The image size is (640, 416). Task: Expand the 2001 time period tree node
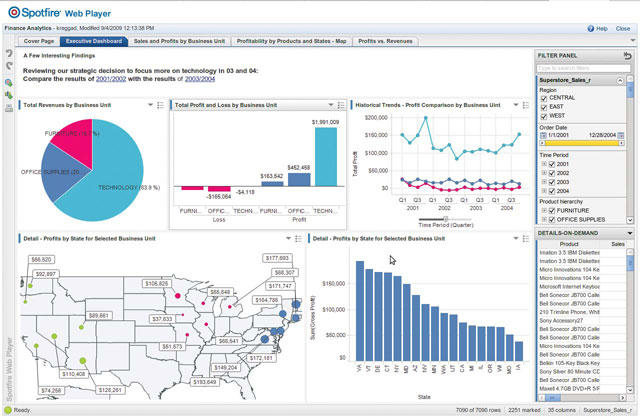coord(544,164)
